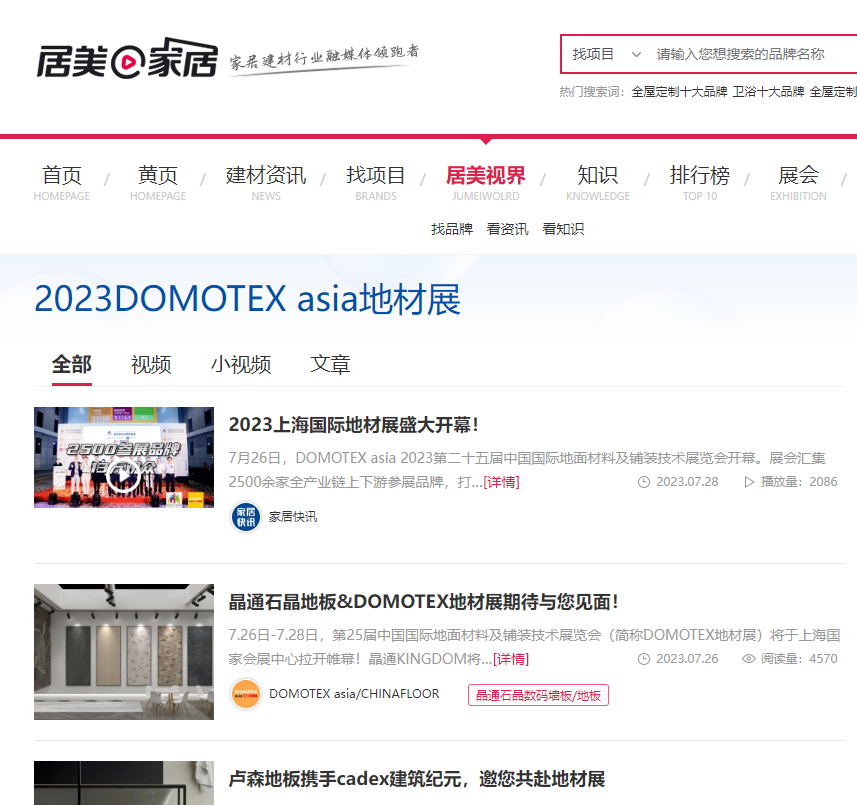Screen dimensions: 857x805
Task: Open the 黄页 navigation item
Action: [x=158, y=183]
